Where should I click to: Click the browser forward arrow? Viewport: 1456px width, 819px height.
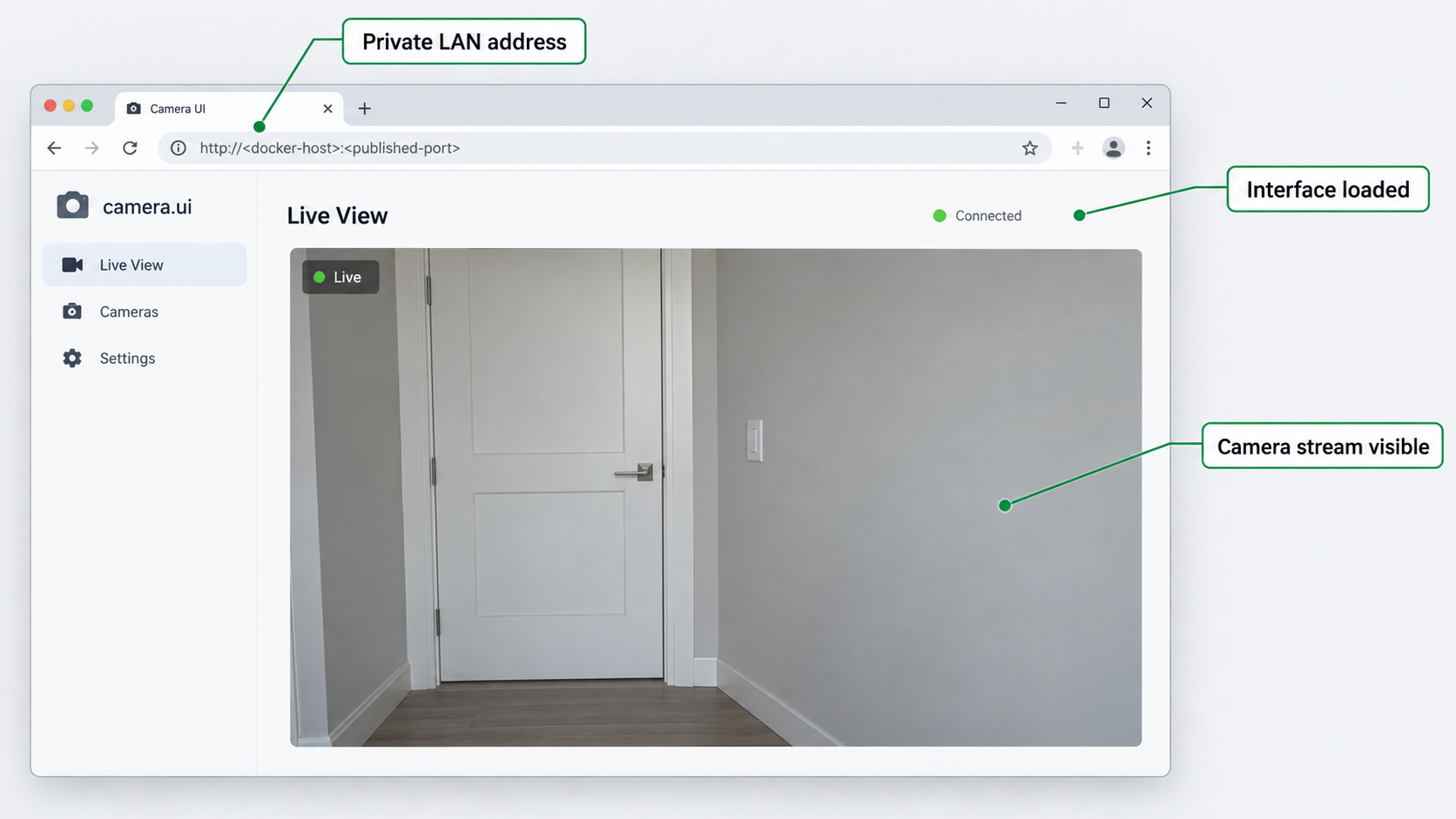(91, 148)
